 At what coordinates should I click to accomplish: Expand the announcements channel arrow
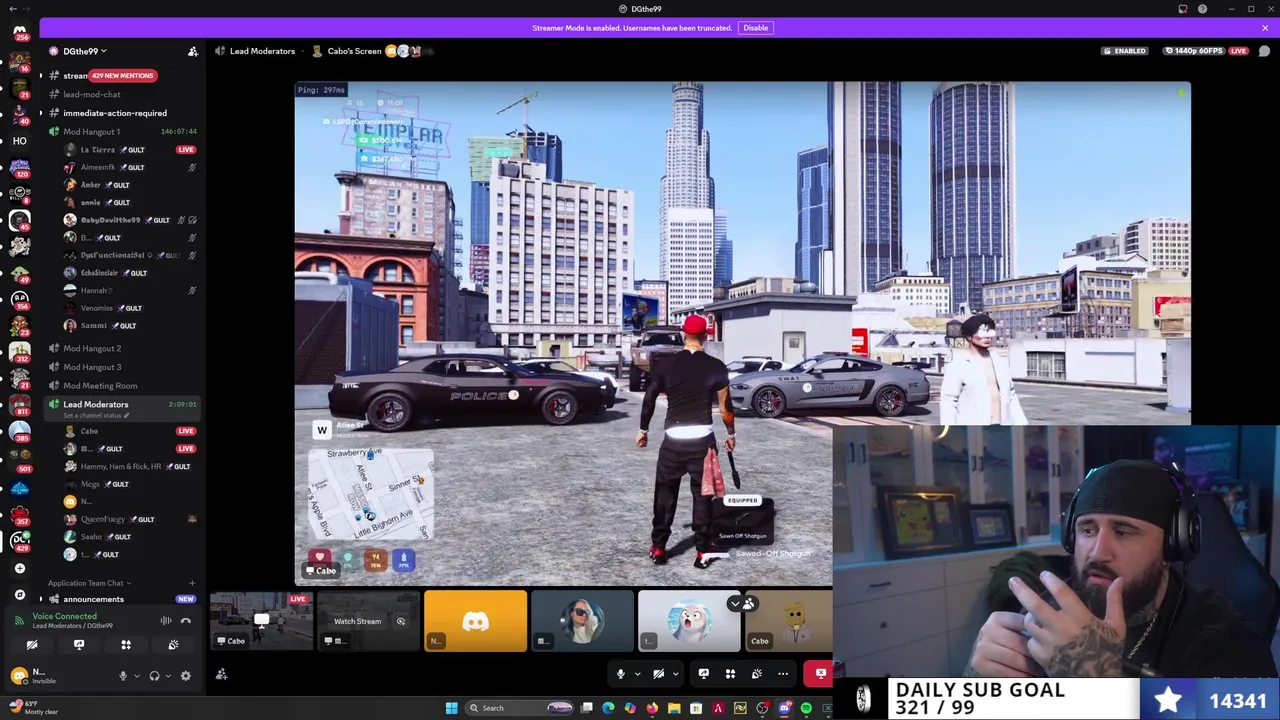(x=41, y=599)
